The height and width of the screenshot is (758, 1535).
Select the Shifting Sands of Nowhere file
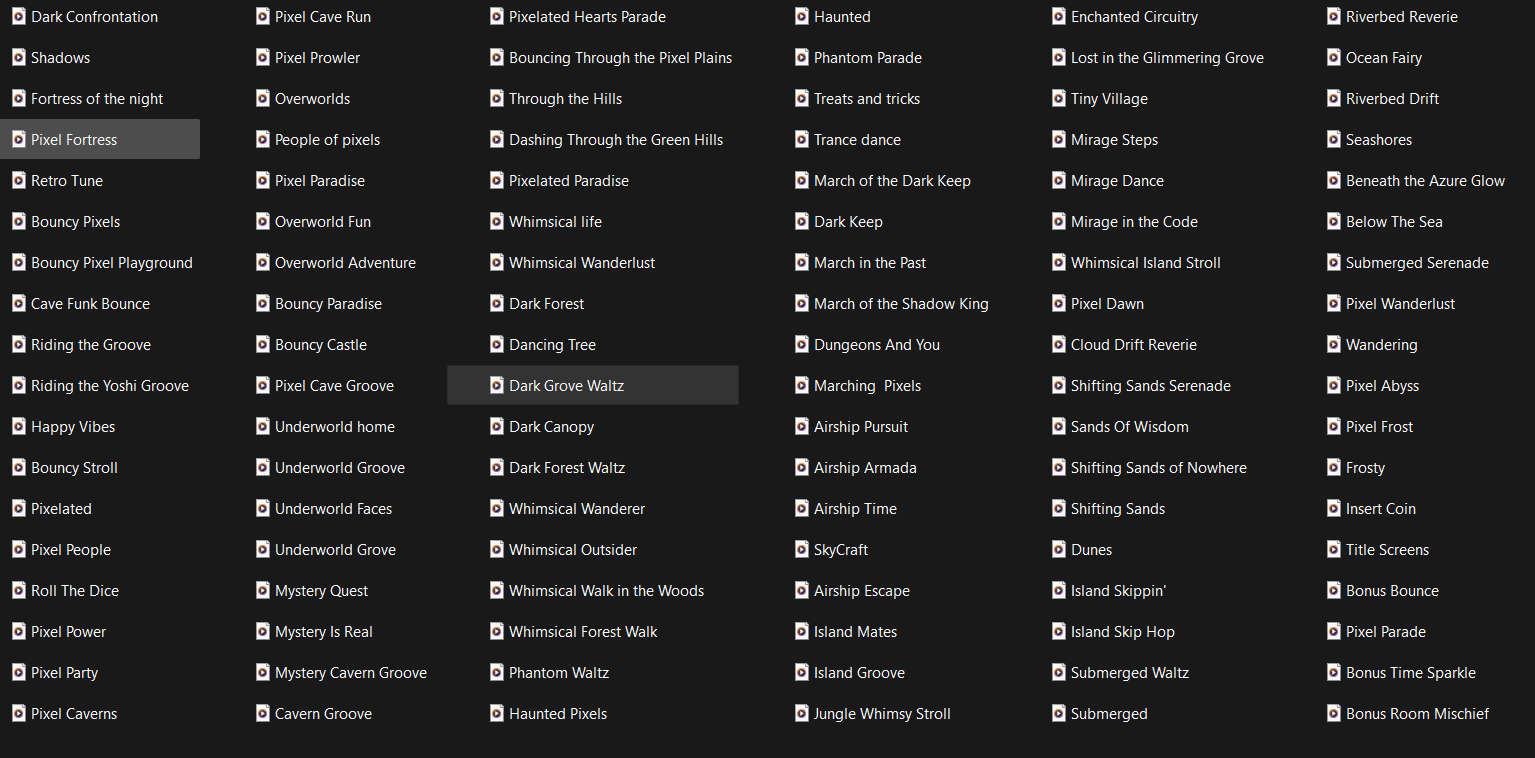(1158, 468)
